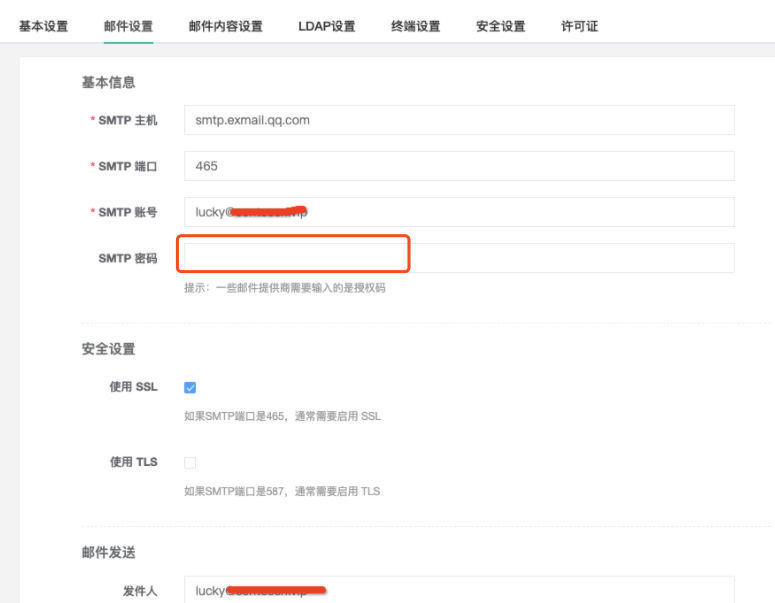The width and height of the screenshot is (775, 603).
Task: Click the 使用 SSL label
Action: (133, 387)
